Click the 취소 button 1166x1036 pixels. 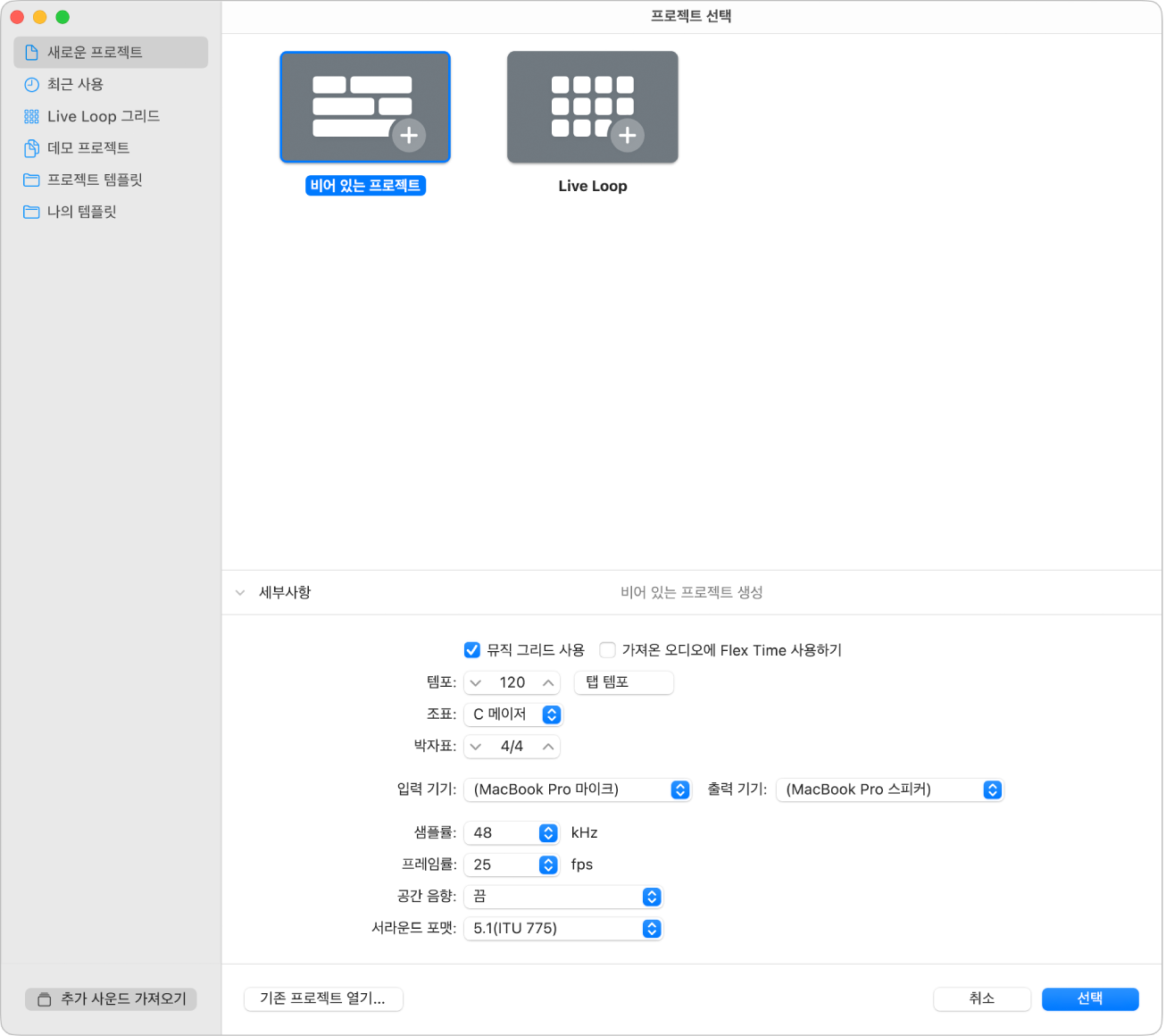click(x=982, y=998)
